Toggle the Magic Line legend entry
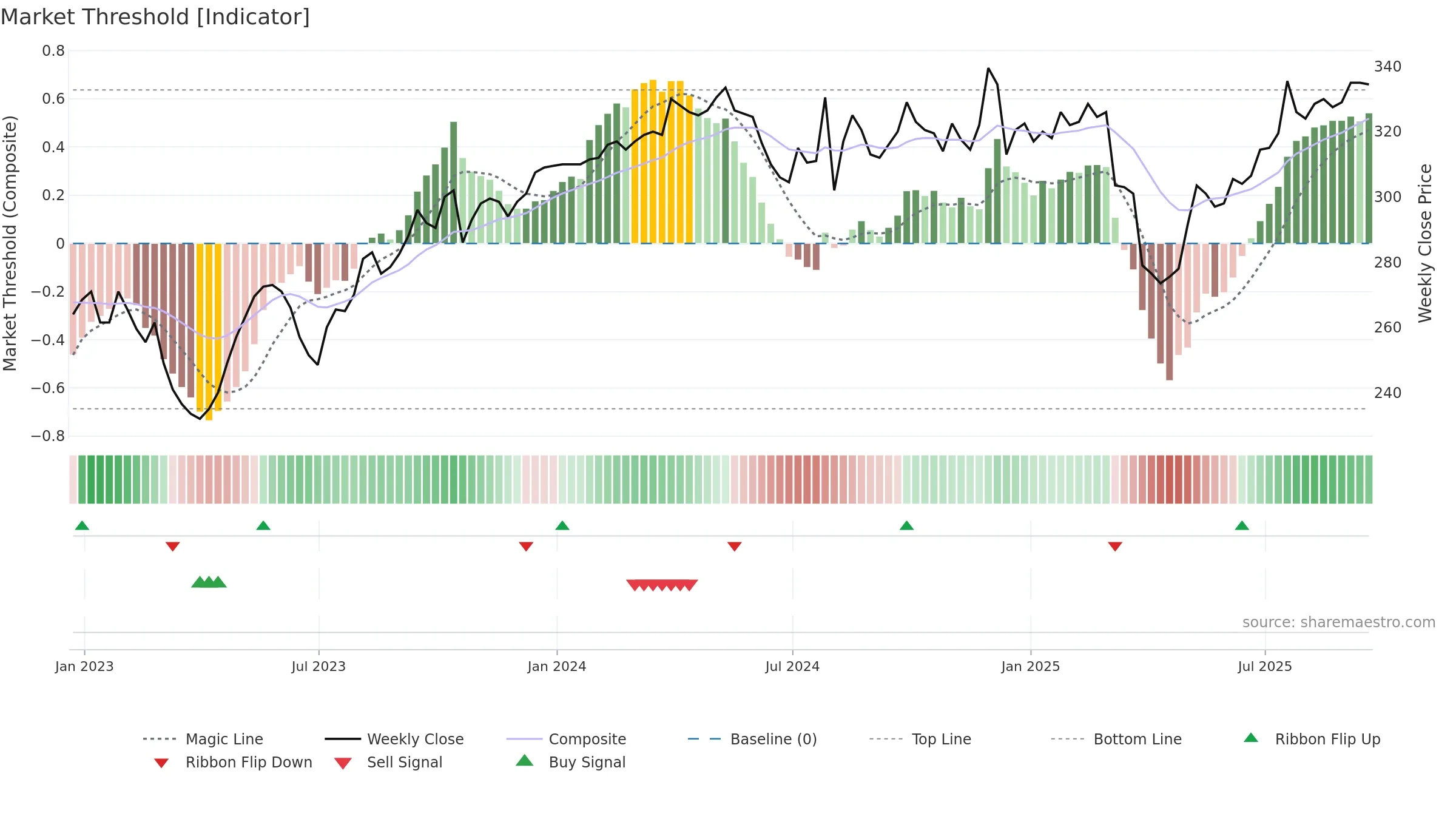This screenshot has width=1456, height=819. (203, 739)
